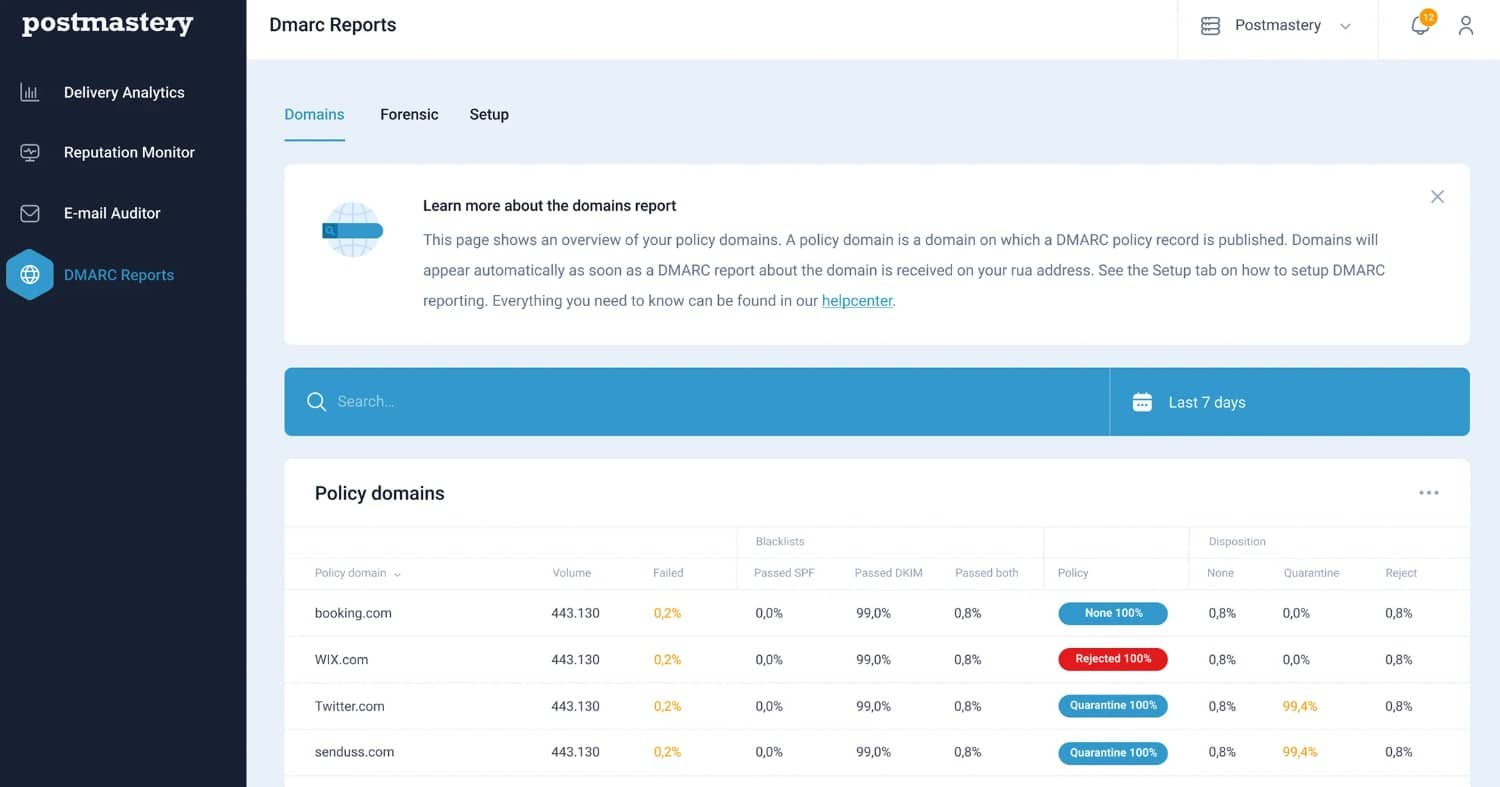
Task: Click Quarantine 100% badge in senduss.com row
Action: (x=1113, y=753)
